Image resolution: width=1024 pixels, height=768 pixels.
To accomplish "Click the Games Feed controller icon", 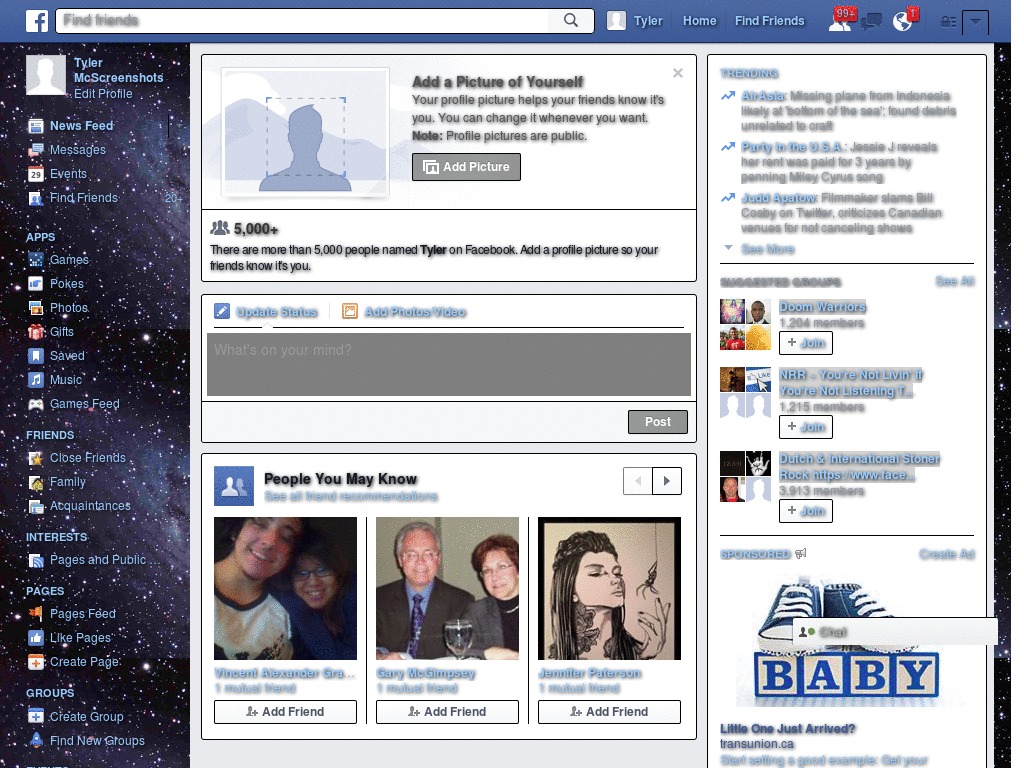I will pyautogui.click(x=36, y=404).
